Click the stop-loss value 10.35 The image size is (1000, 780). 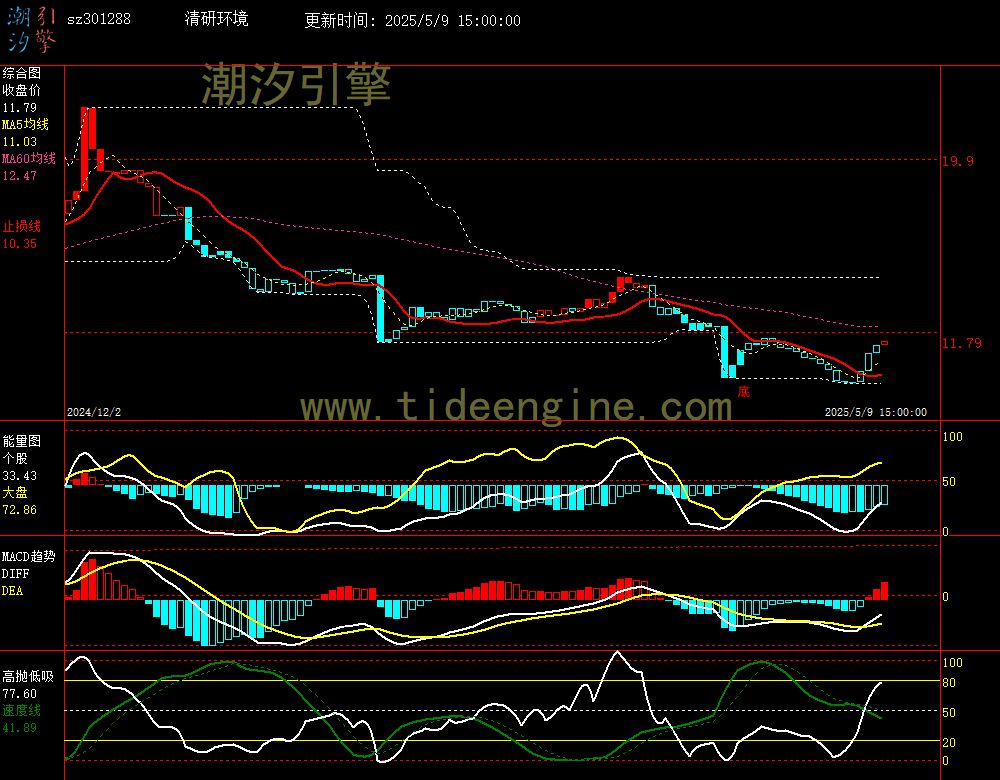(x=20, y=244)
